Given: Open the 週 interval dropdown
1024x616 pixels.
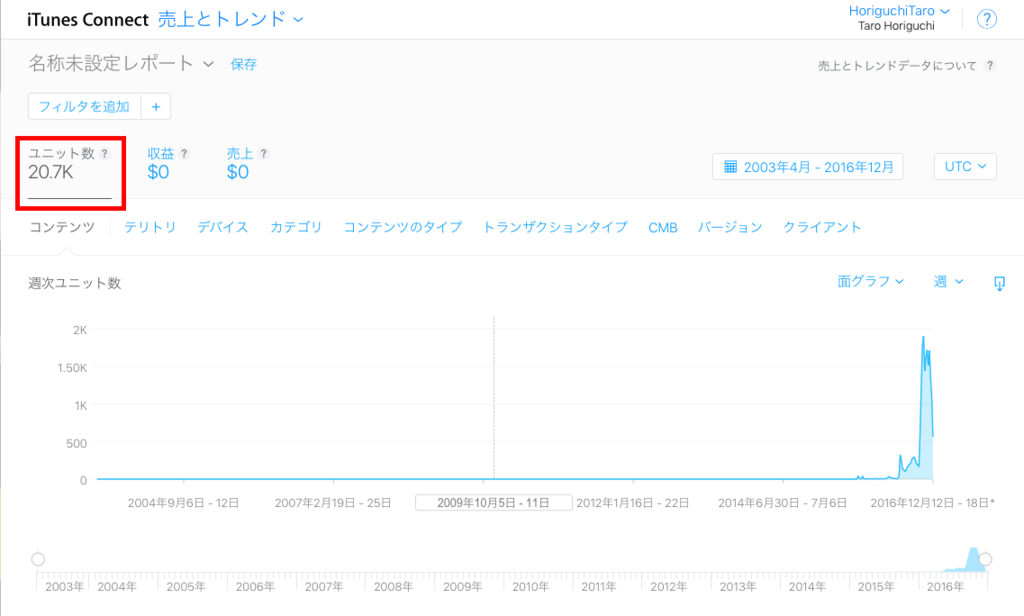Looking at the screenshot, I should (x=948, y=282).
